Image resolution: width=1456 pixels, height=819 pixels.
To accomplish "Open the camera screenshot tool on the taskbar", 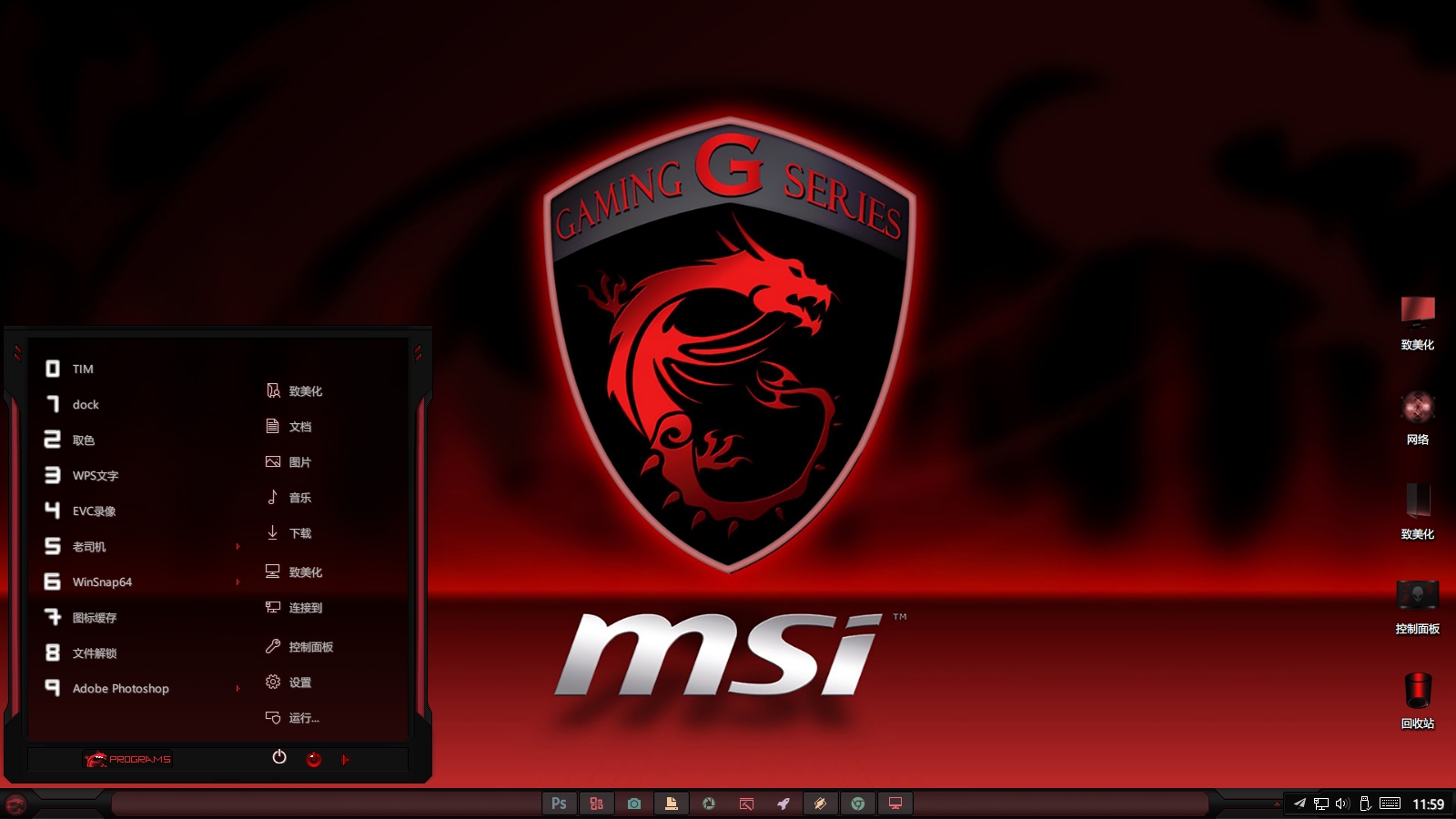I will click(634, 804).
